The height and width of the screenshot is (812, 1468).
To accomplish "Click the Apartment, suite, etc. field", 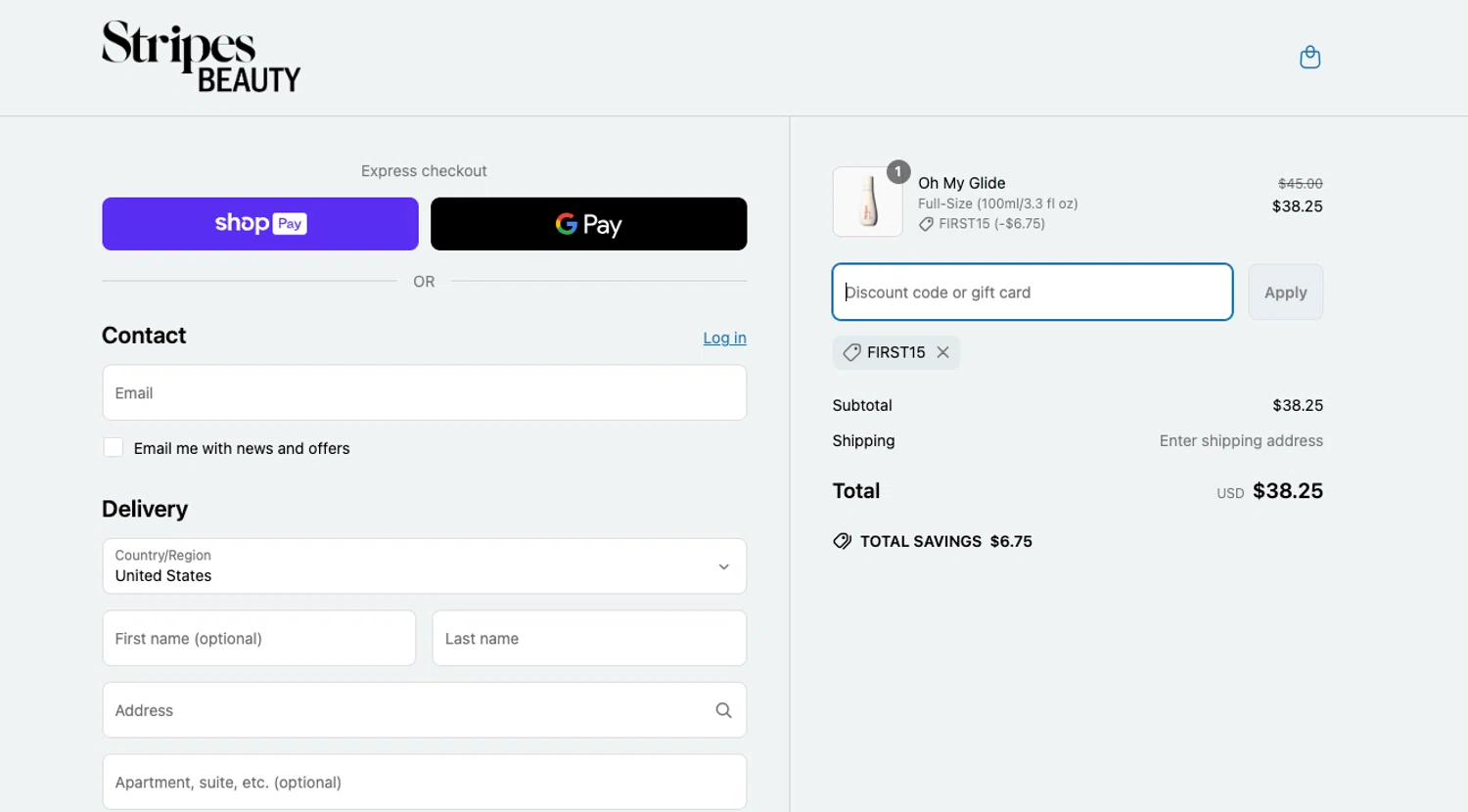I will [x=424, y=782].
